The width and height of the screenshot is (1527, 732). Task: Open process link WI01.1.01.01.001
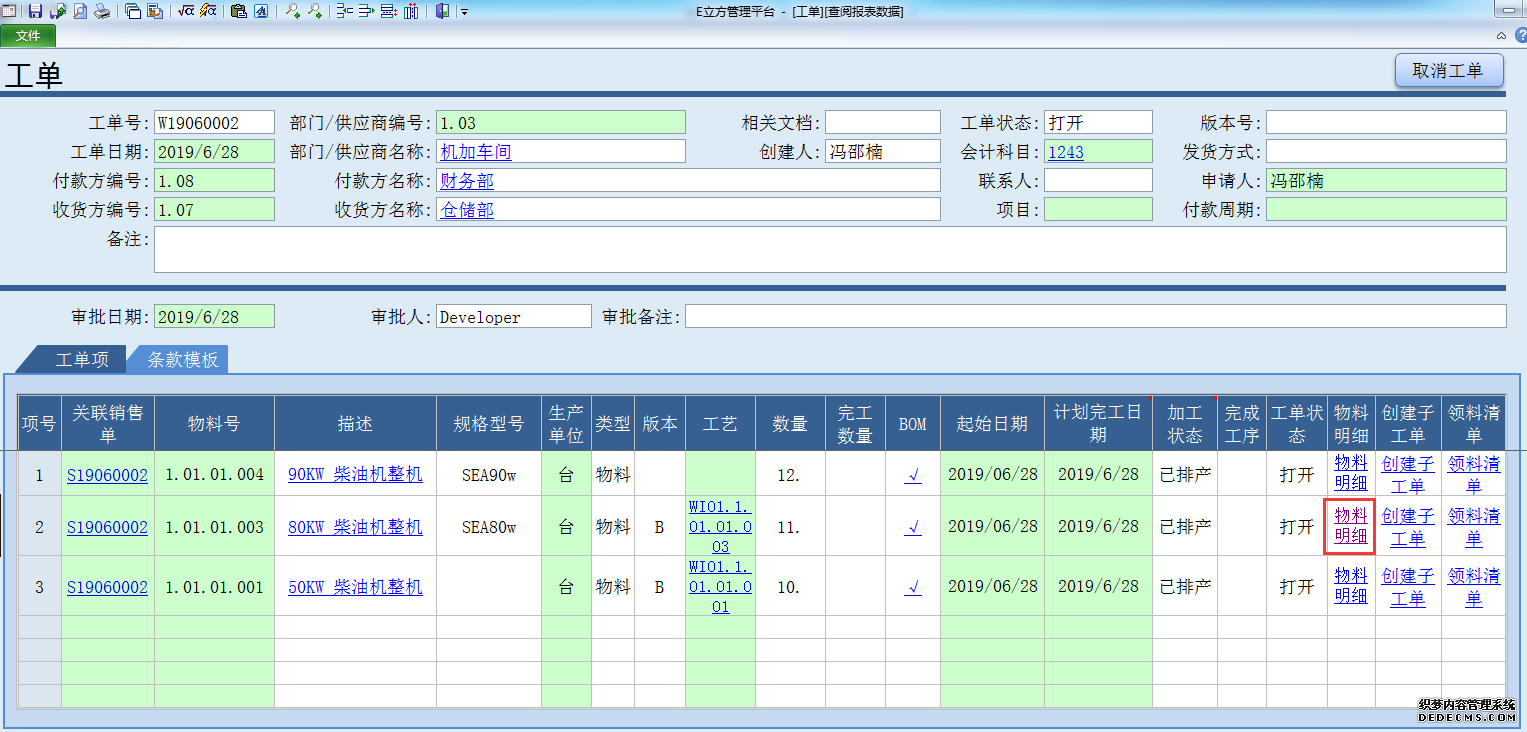720,587
